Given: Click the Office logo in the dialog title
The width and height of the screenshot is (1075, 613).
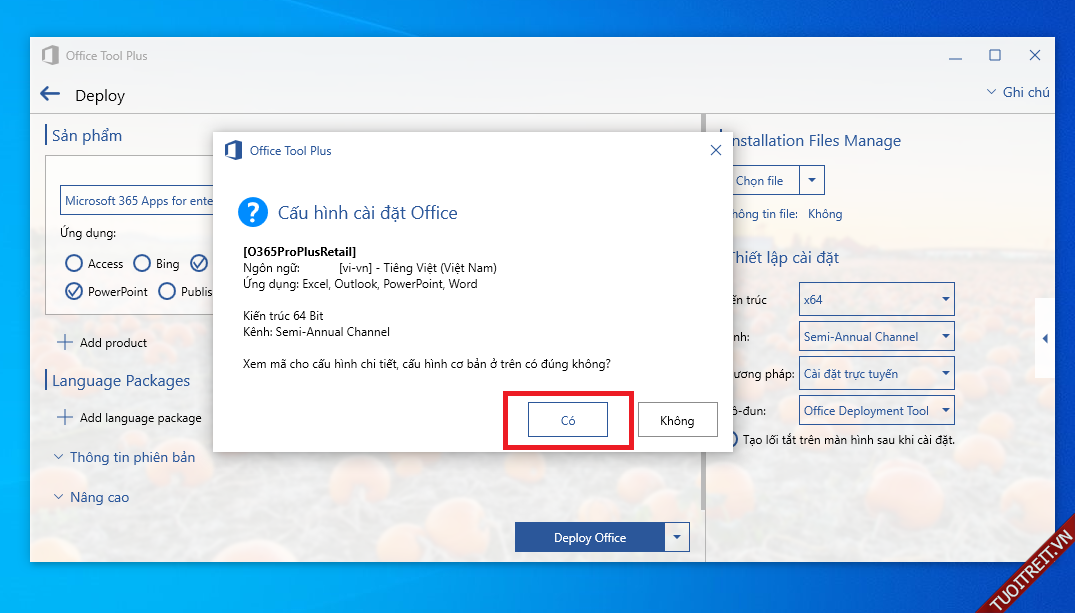Looking at the screenshot, I should point(233,150).
